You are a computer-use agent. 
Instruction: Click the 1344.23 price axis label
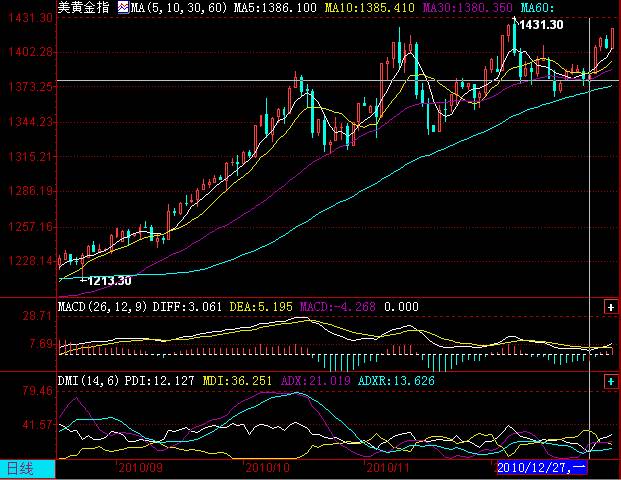[x=31, y=122]
